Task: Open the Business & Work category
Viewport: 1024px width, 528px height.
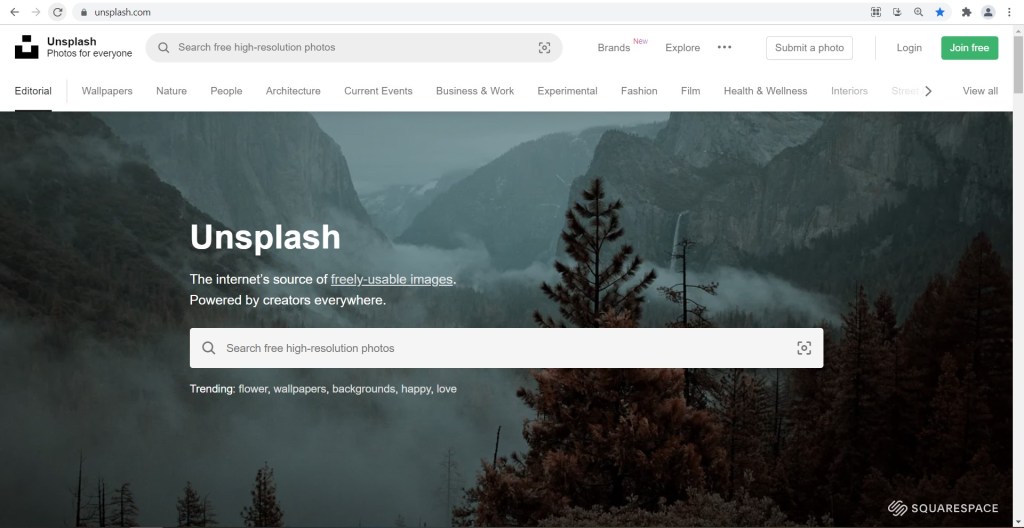Action: click(475, 91)
